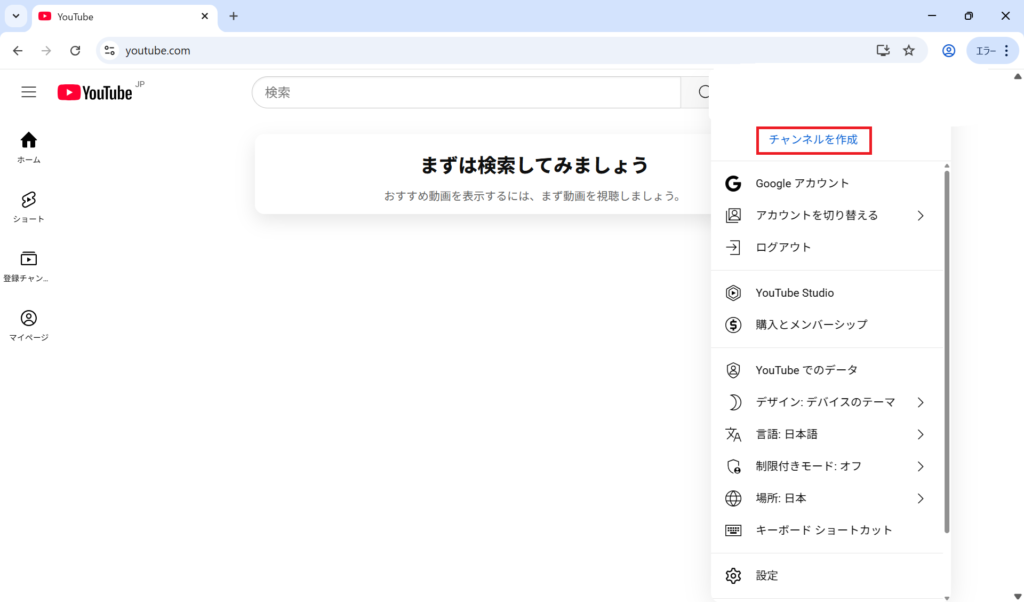The image size is (1024, 602).
Task: Click the dollar sign purchases icon
Action: 733,325
